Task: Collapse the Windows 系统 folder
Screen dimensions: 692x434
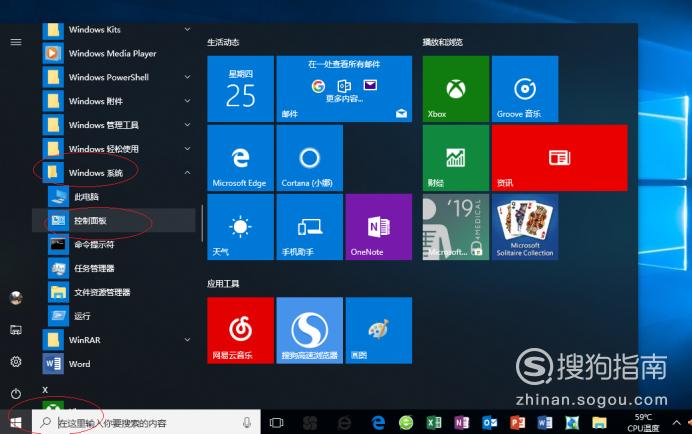Action: point(114,173)
